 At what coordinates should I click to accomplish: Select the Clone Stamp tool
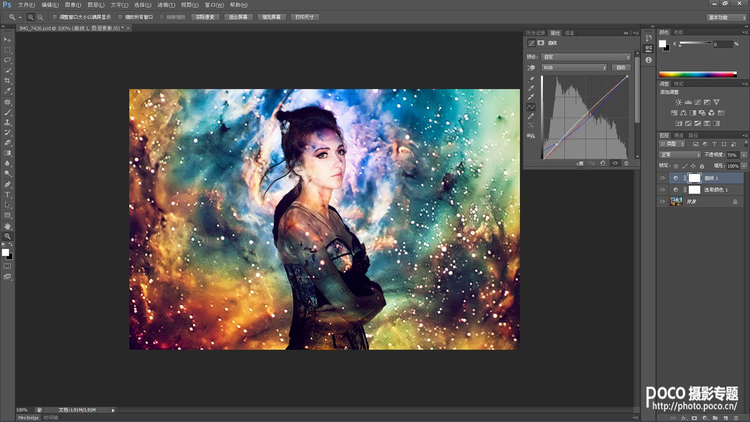pyautogui.click(x=7, y=122)
